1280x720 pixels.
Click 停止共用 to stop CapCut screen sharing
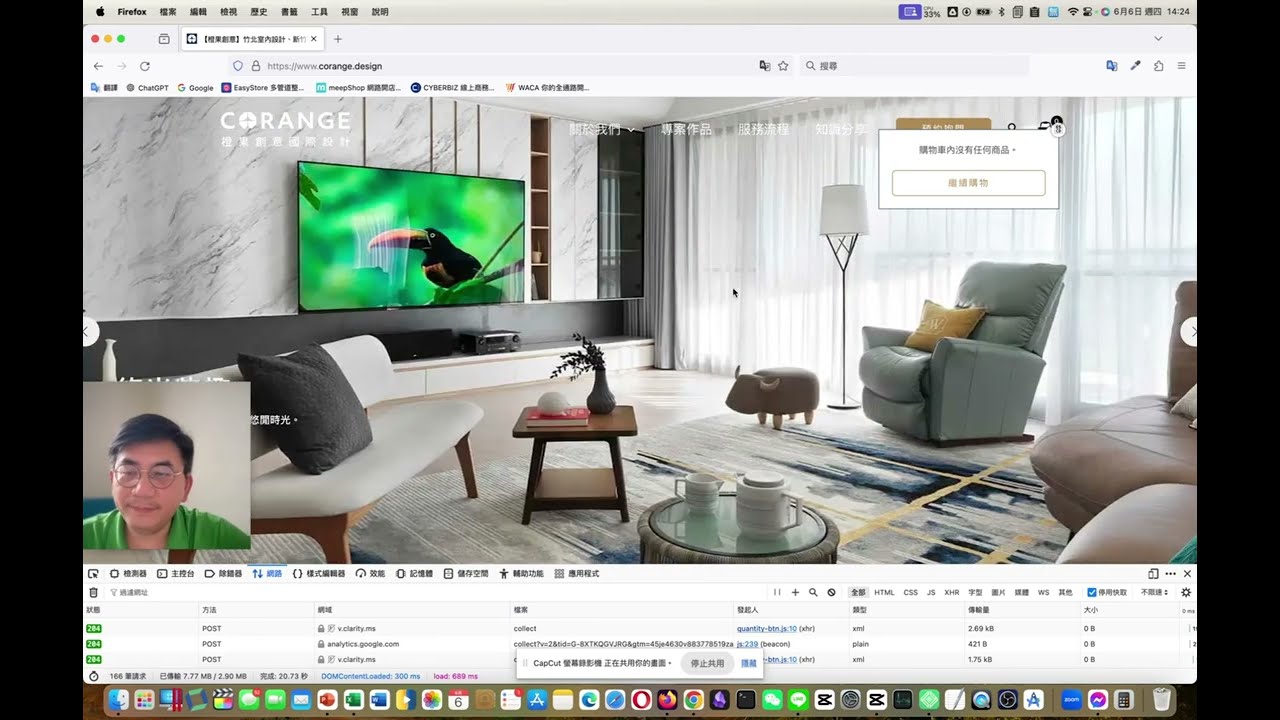707,662
